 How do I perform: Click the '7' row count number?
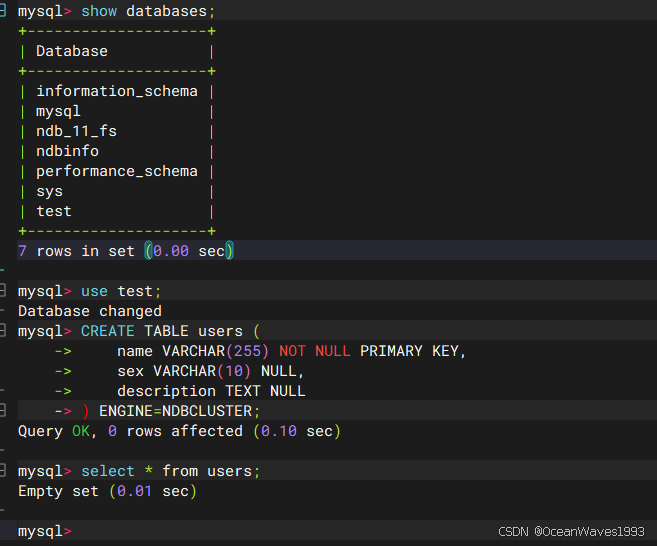[x=23, y=251]
